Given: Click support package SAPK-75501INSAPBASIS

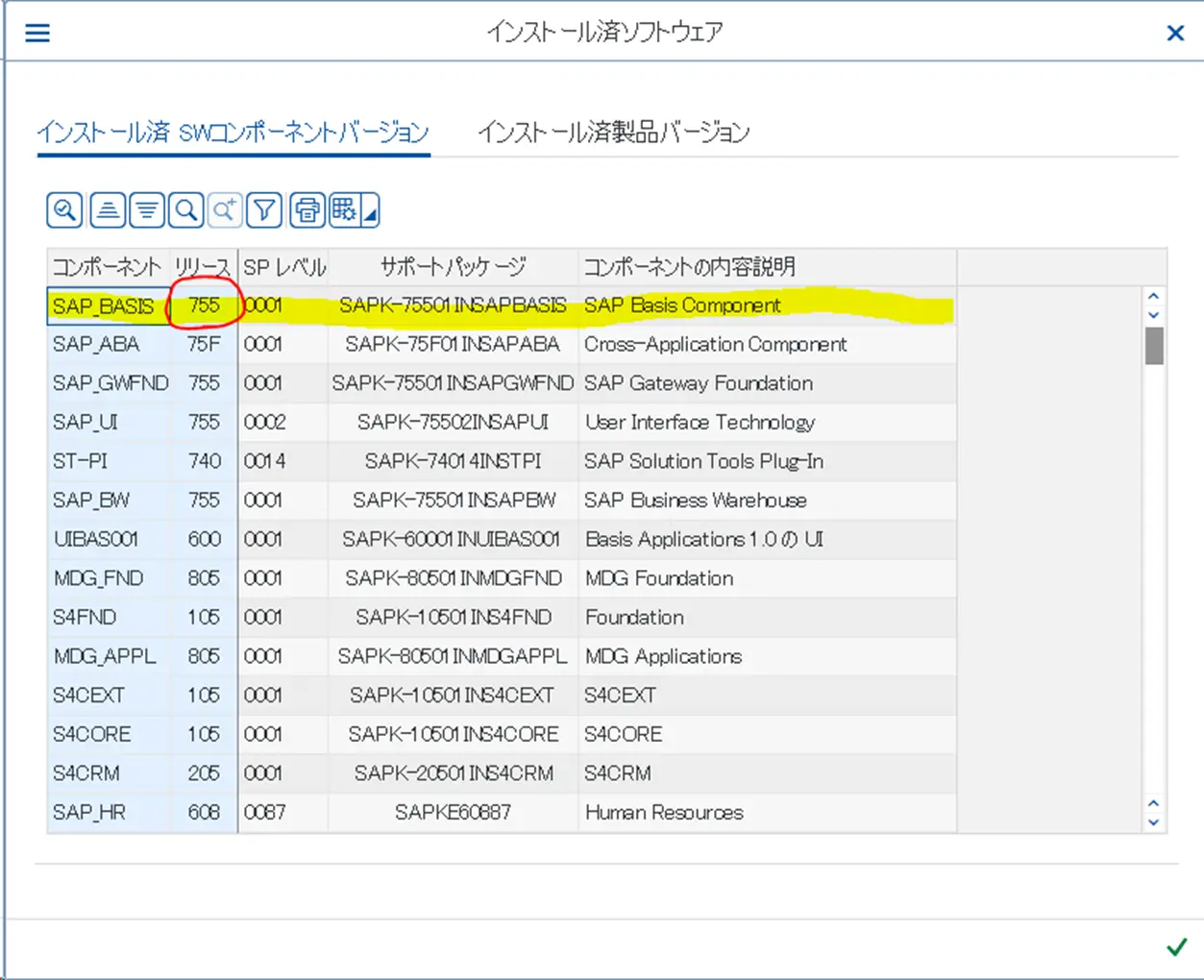Looking at the screenshot, I should 454,306.
